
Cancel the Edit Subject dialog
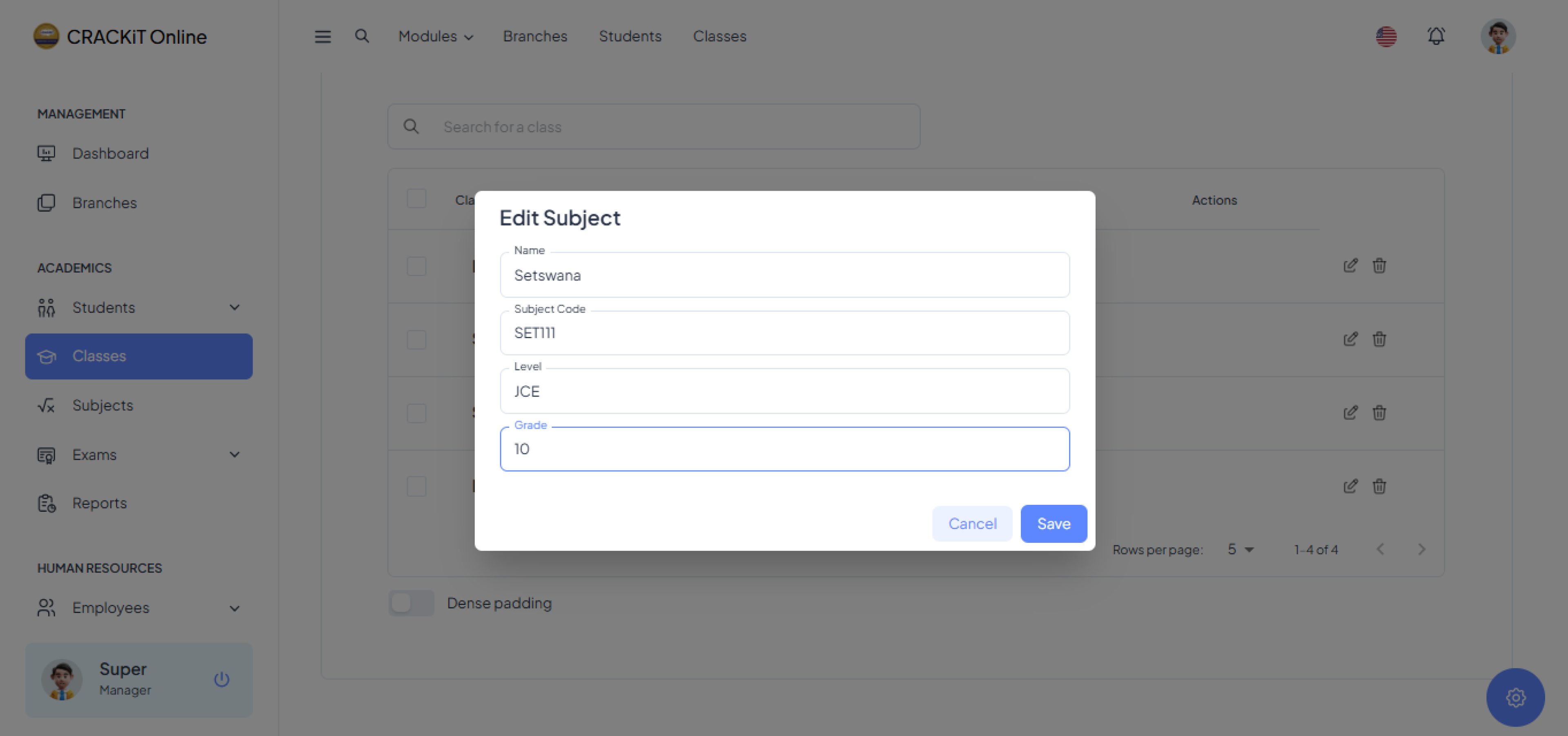coord(972,524)
